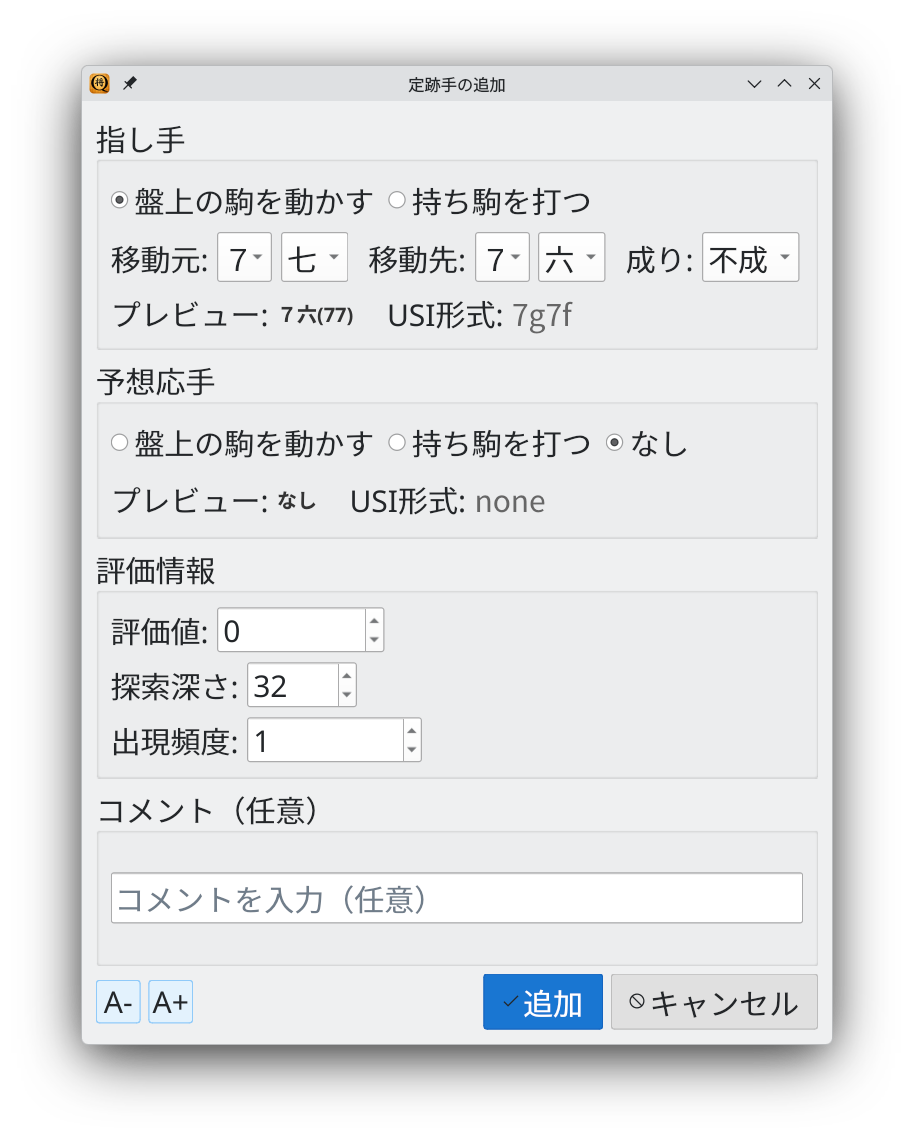Click the comment input field
The image size is (913, 1141).
coord(456,897)
